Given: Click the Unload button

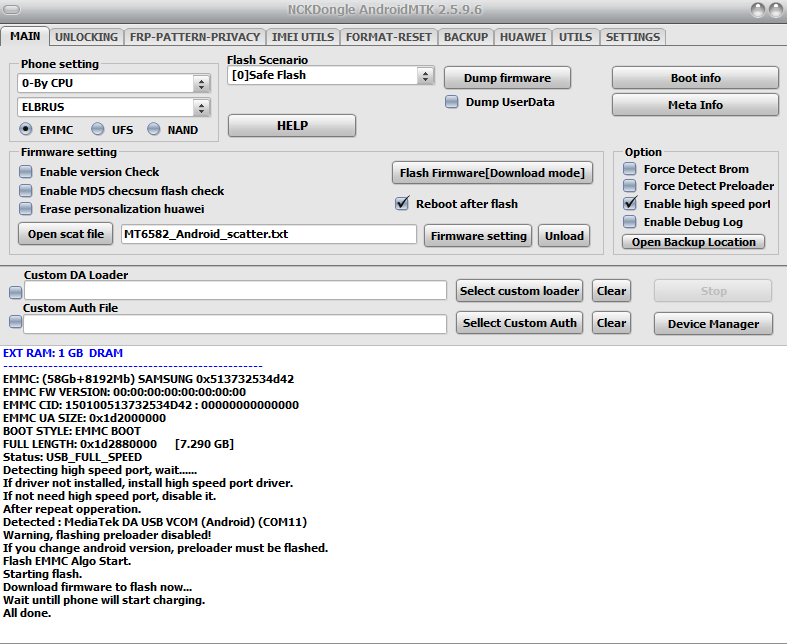Looking at the screenshot, I should (x=564, y=236).
